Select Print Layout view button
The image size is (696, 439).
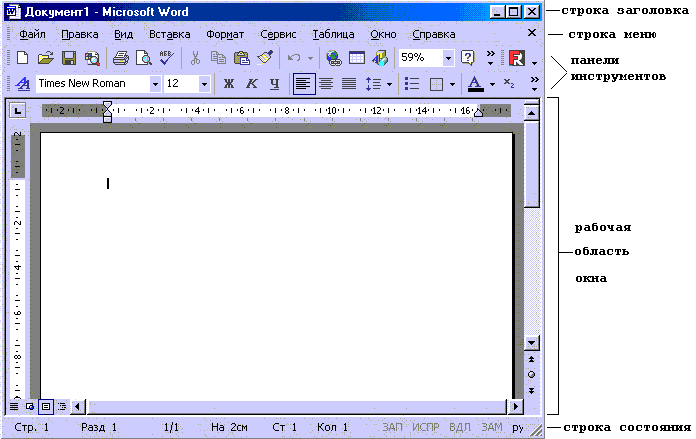coord(46,406)
